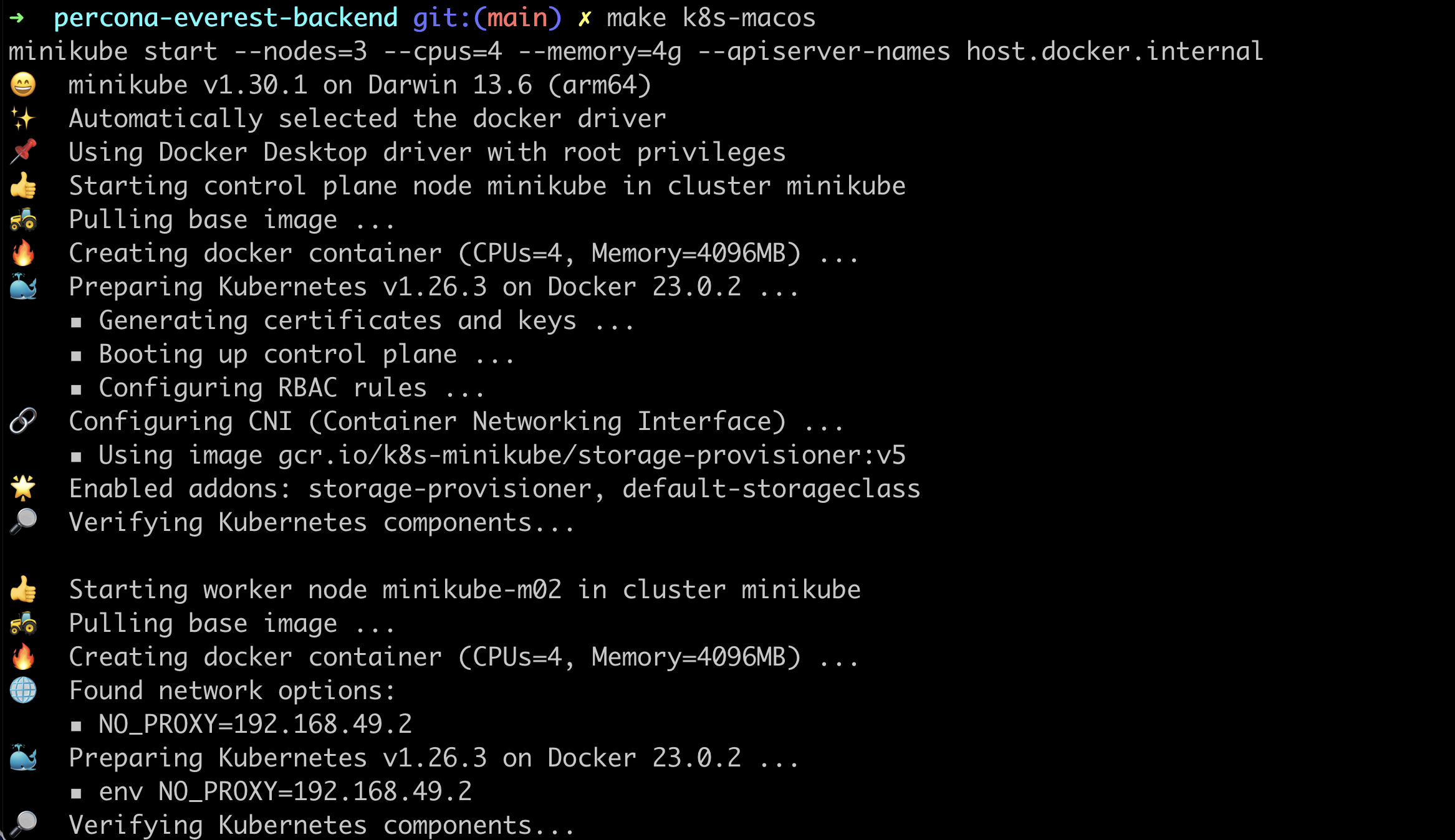Click the globe emoji beside Found network options

click(x=23, y=690)
